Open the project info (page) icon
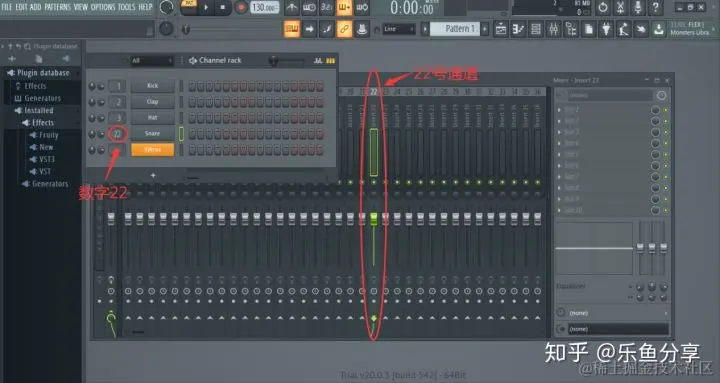 pos(588,29)
